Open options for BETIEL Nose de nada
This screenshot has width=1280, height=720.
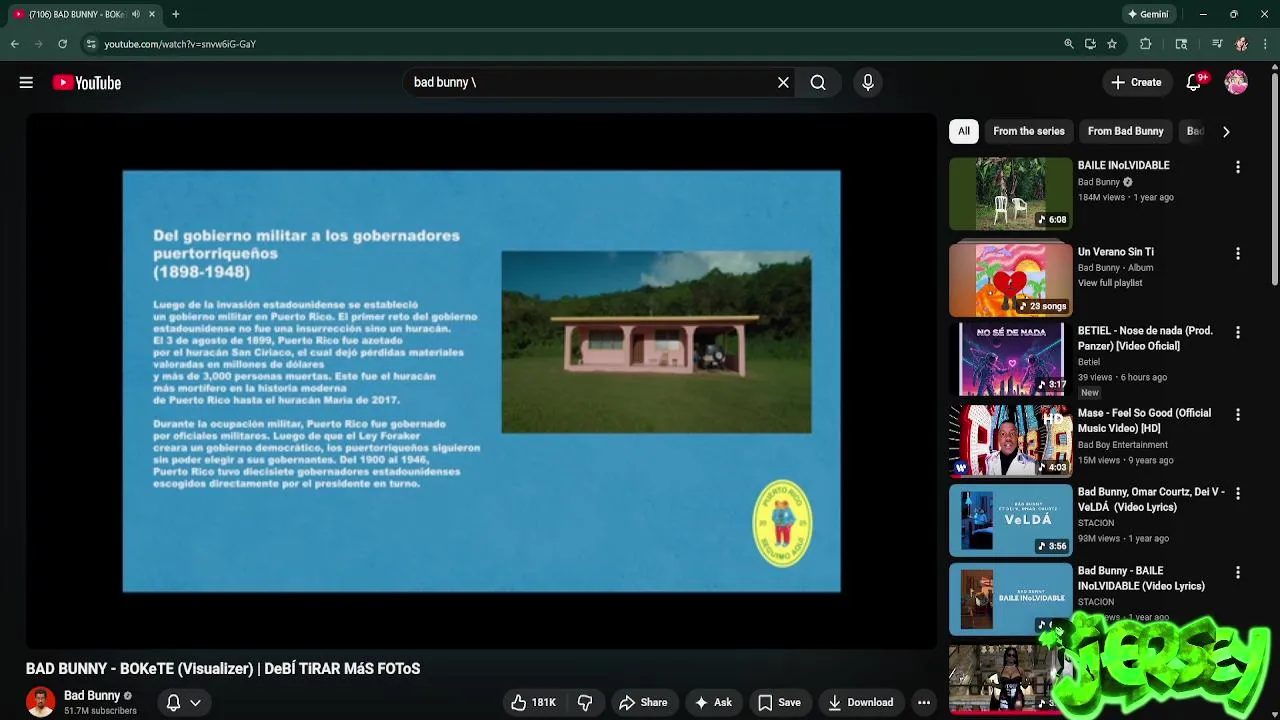(x=1238, y=333)
